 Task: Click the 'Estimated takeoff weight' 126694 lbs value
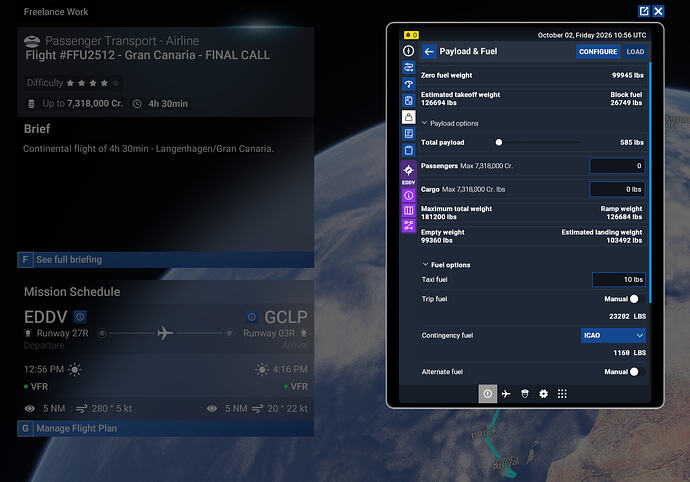[x=438, y=103]
